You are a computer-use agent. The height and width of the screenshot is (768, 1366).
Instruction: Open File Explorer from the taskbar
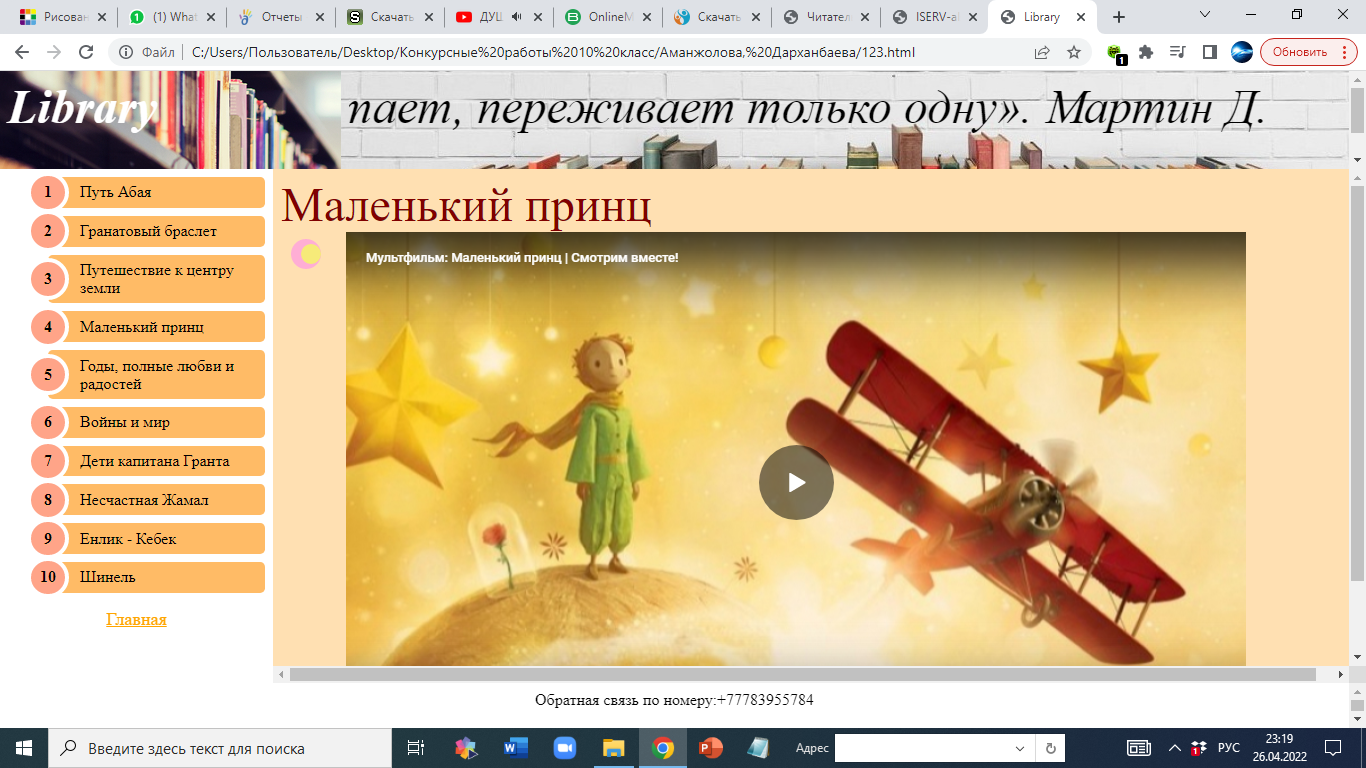613,748
